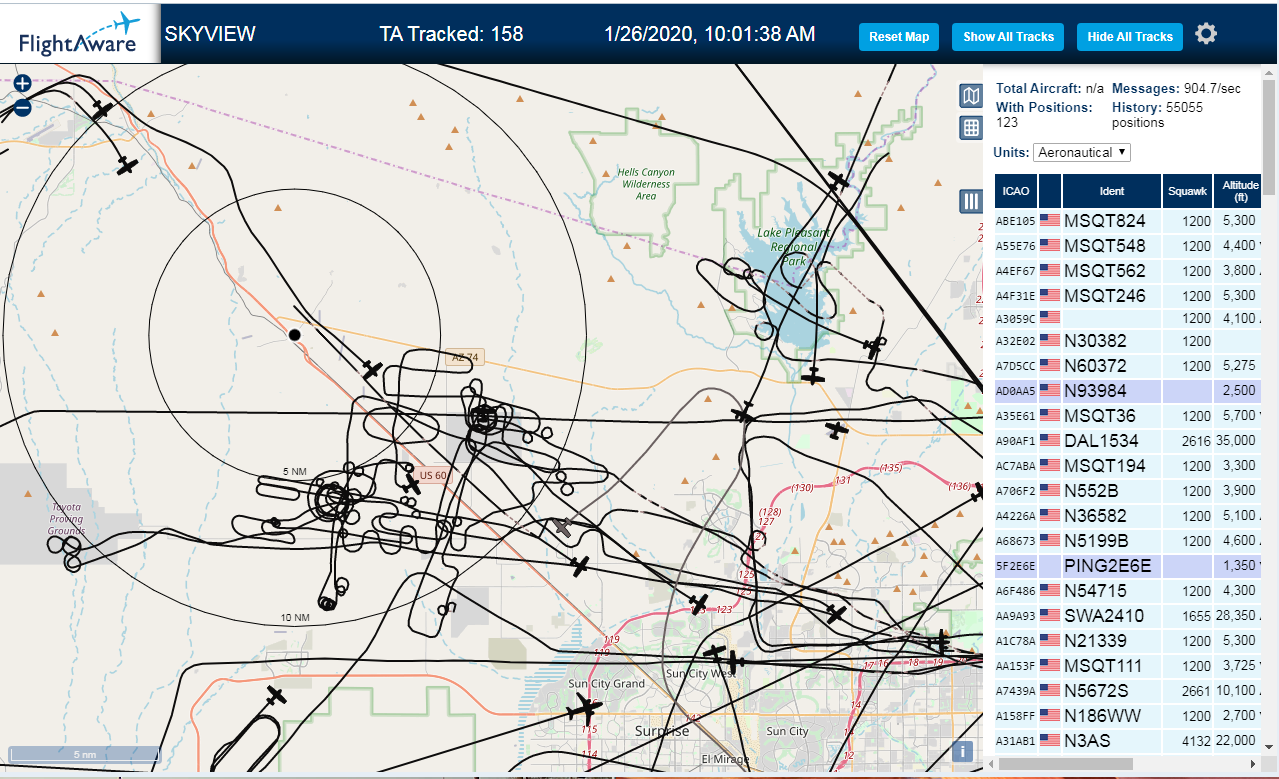This screenshot has height=779, width=1279.
Task: Select the N36582 aircraft row
Action: pyautogui.click(x=1128, y=516)
